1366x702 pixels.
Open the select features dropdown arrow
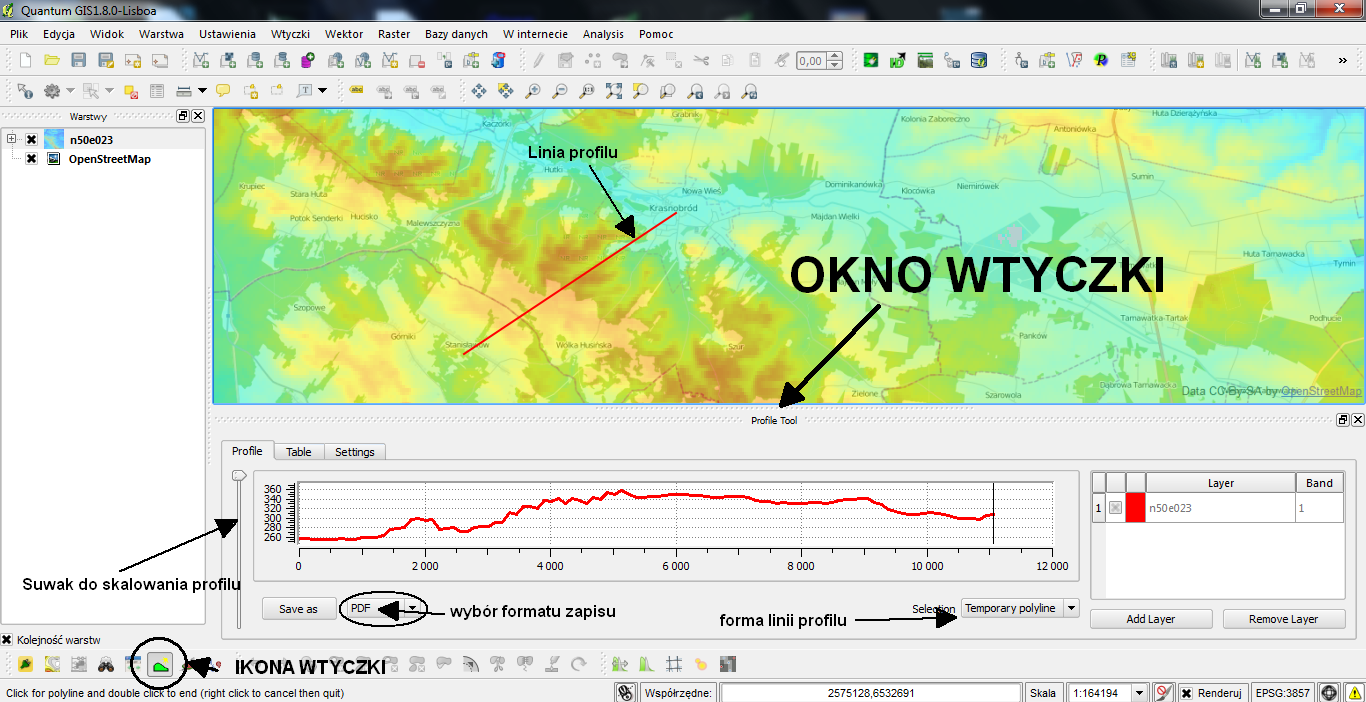[x=109, y=90]
